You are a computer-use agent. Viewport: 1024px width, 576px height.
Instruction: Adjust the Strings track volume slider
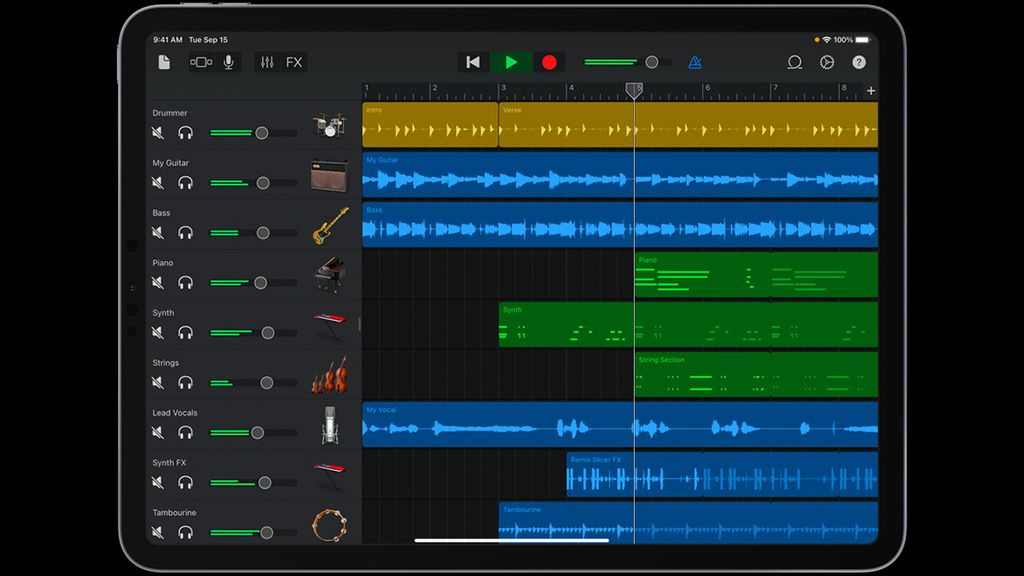(x=264, y=382)
